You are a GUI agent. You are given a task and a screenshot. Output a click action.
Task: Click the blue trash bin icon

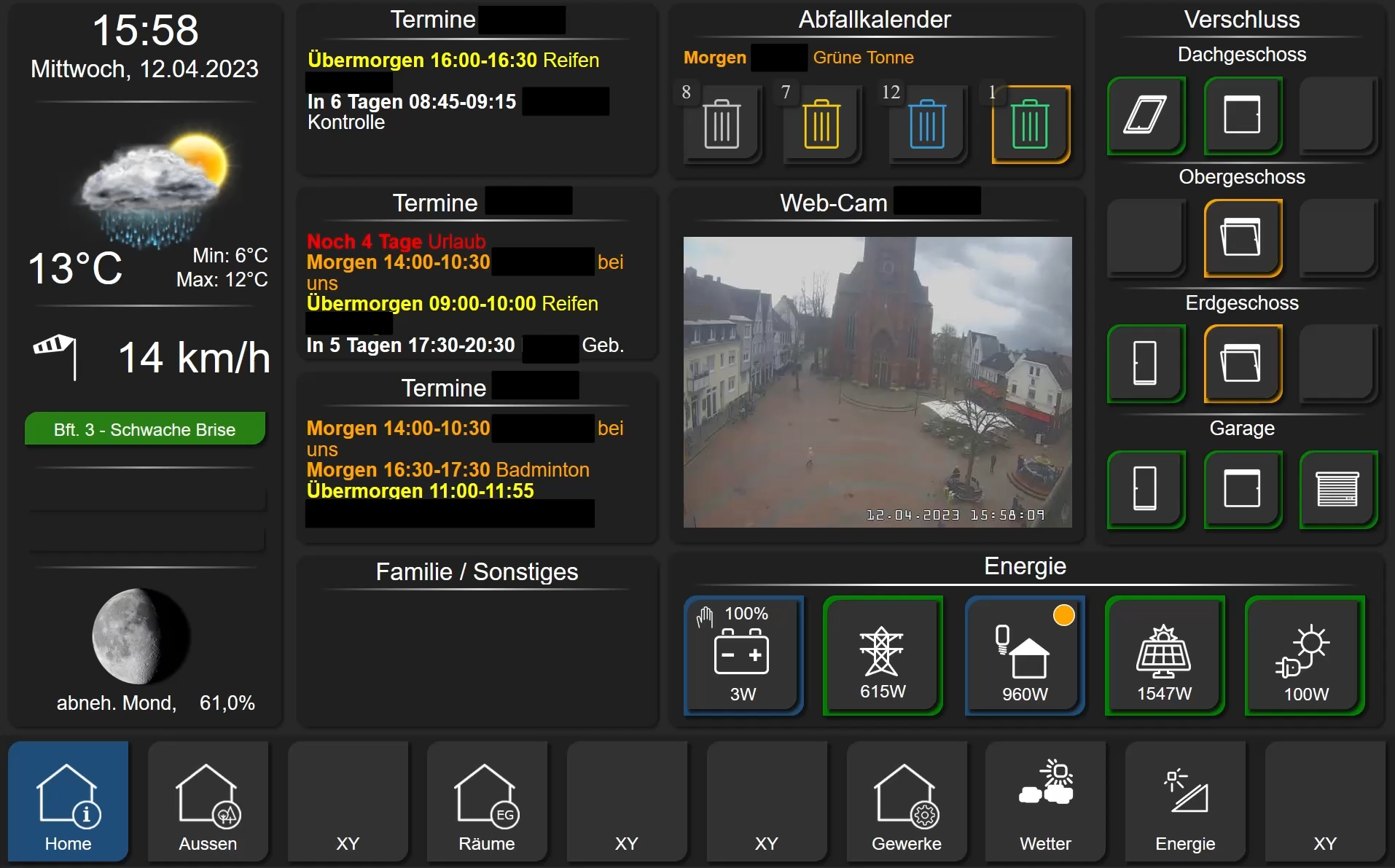point(927,124)
